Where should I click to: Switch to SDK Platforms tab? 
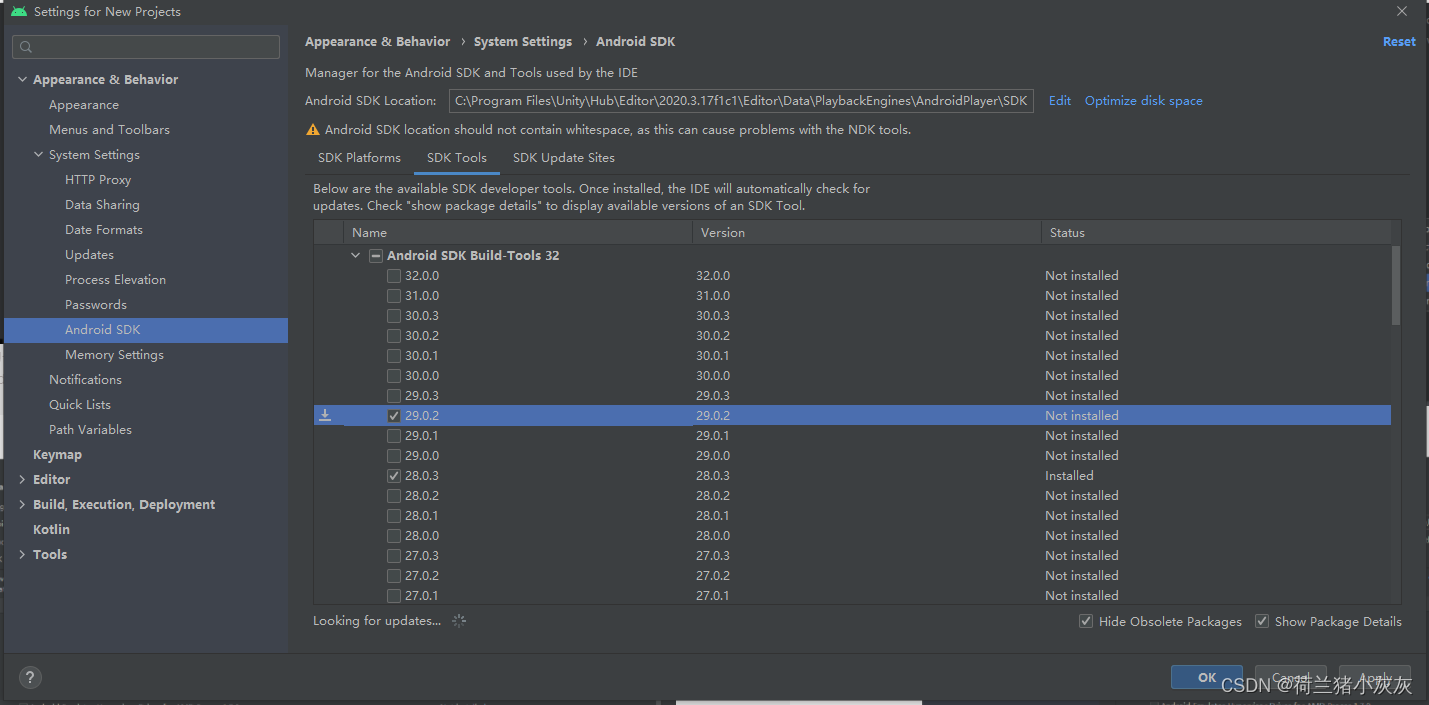point(359,158)
